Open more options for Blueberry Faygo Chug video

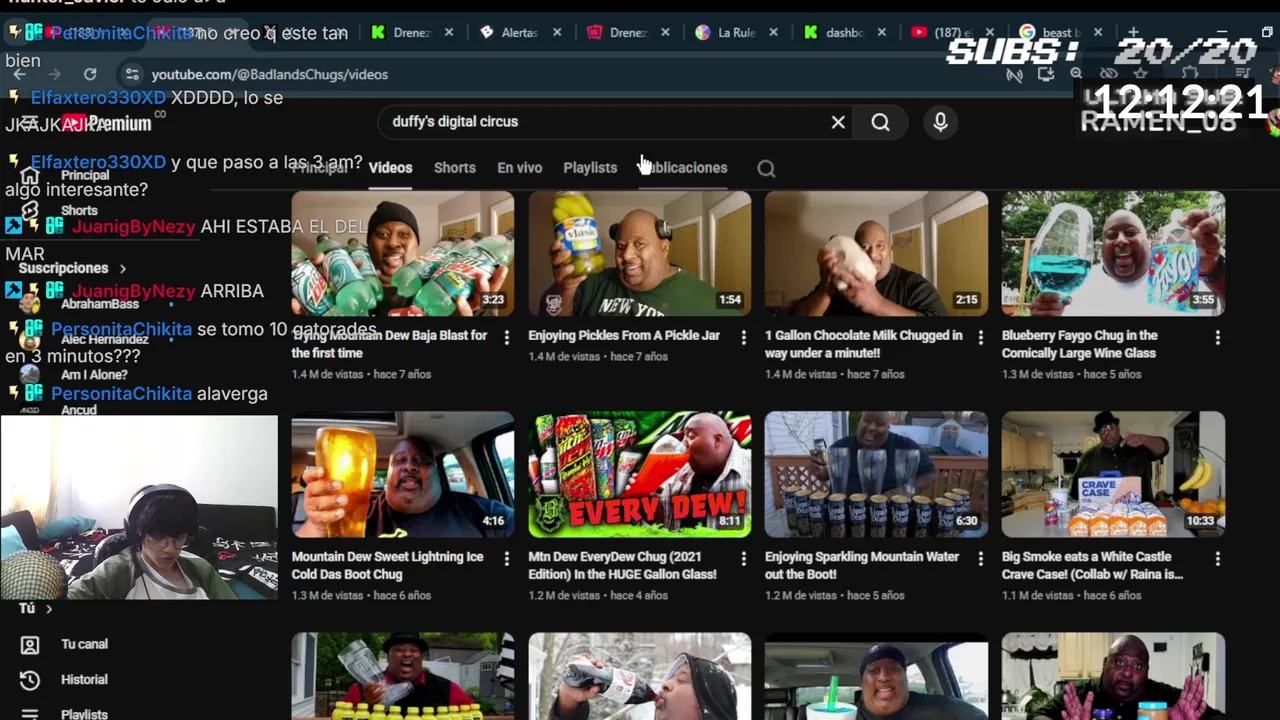1217,338
